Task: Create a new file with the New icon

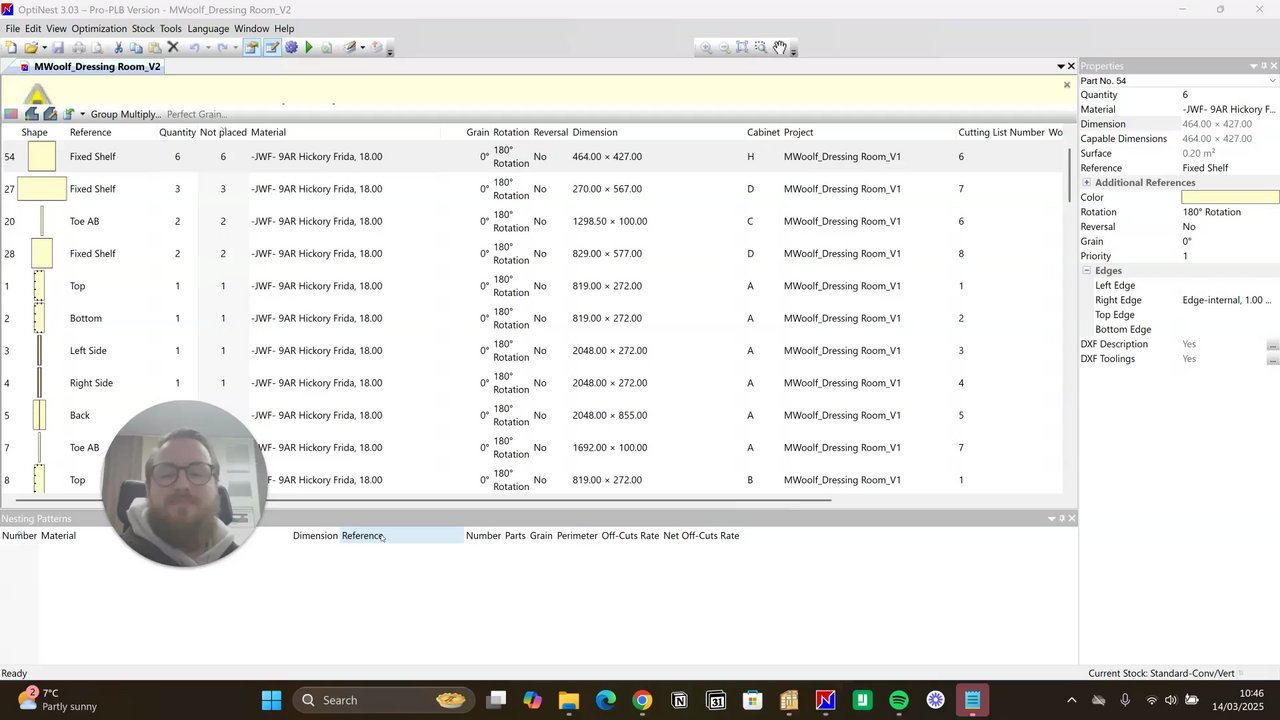Action: pyautogui.click(x=11, y=47)
